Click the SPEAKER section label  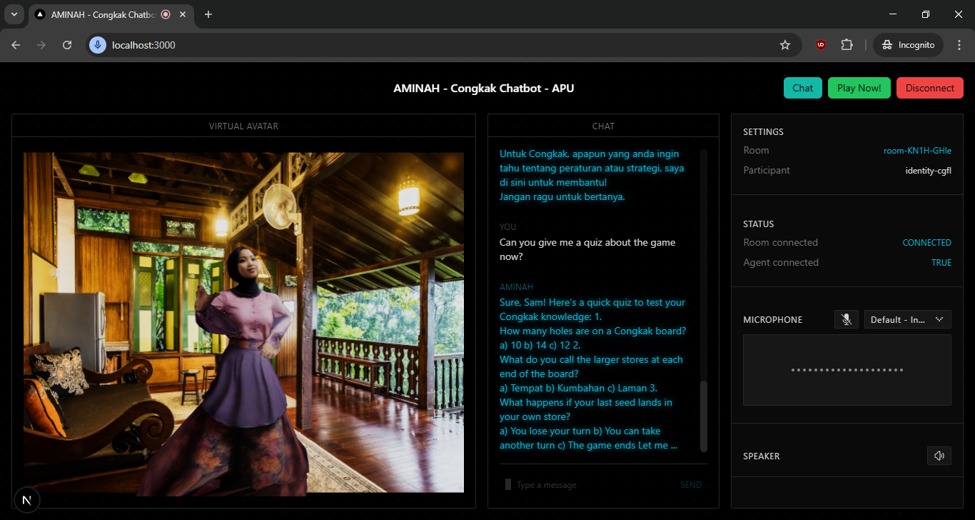(x=761, y=456)
